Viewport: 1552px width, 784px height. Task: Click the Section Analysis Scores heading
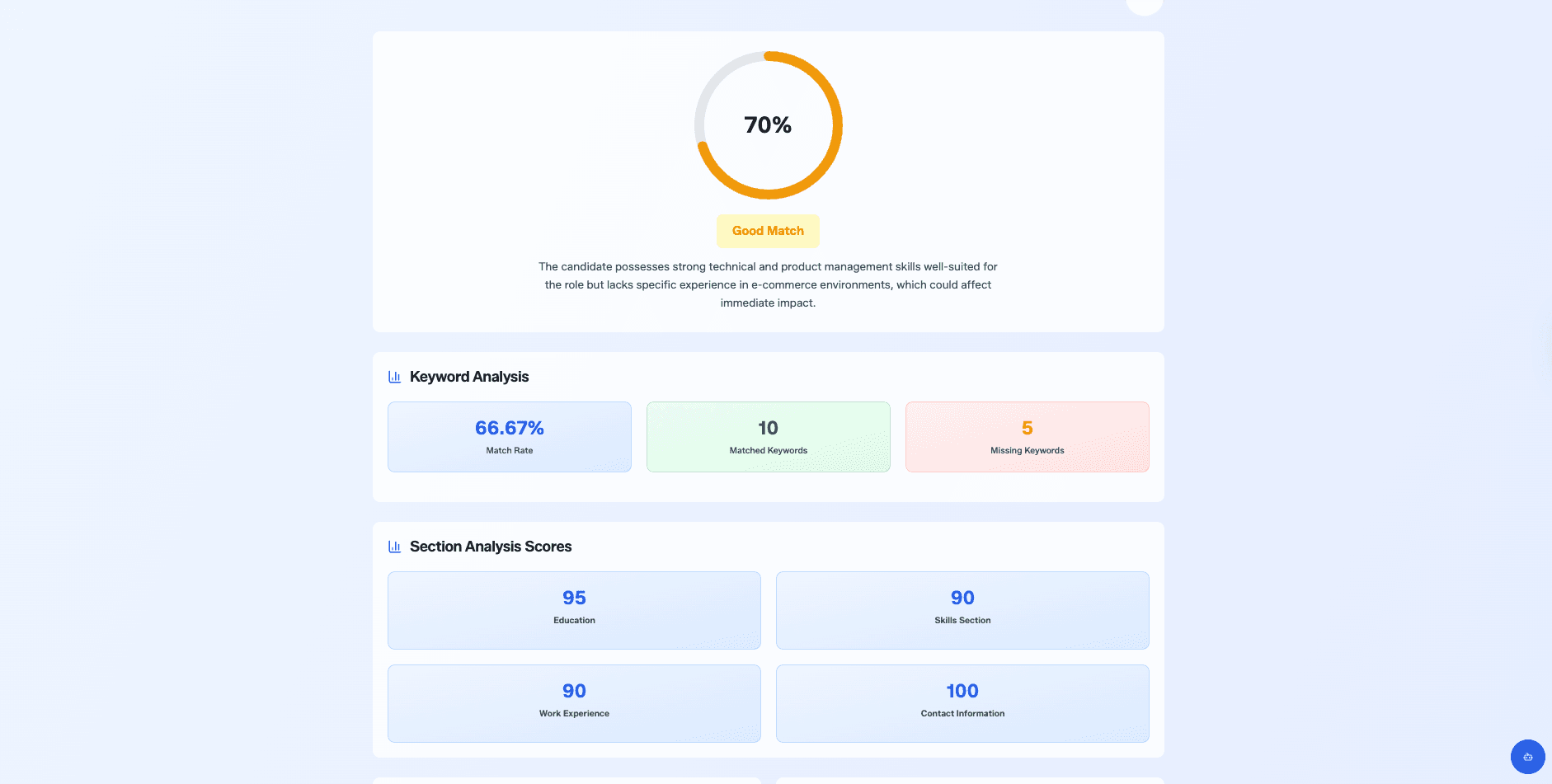(491, 547)
